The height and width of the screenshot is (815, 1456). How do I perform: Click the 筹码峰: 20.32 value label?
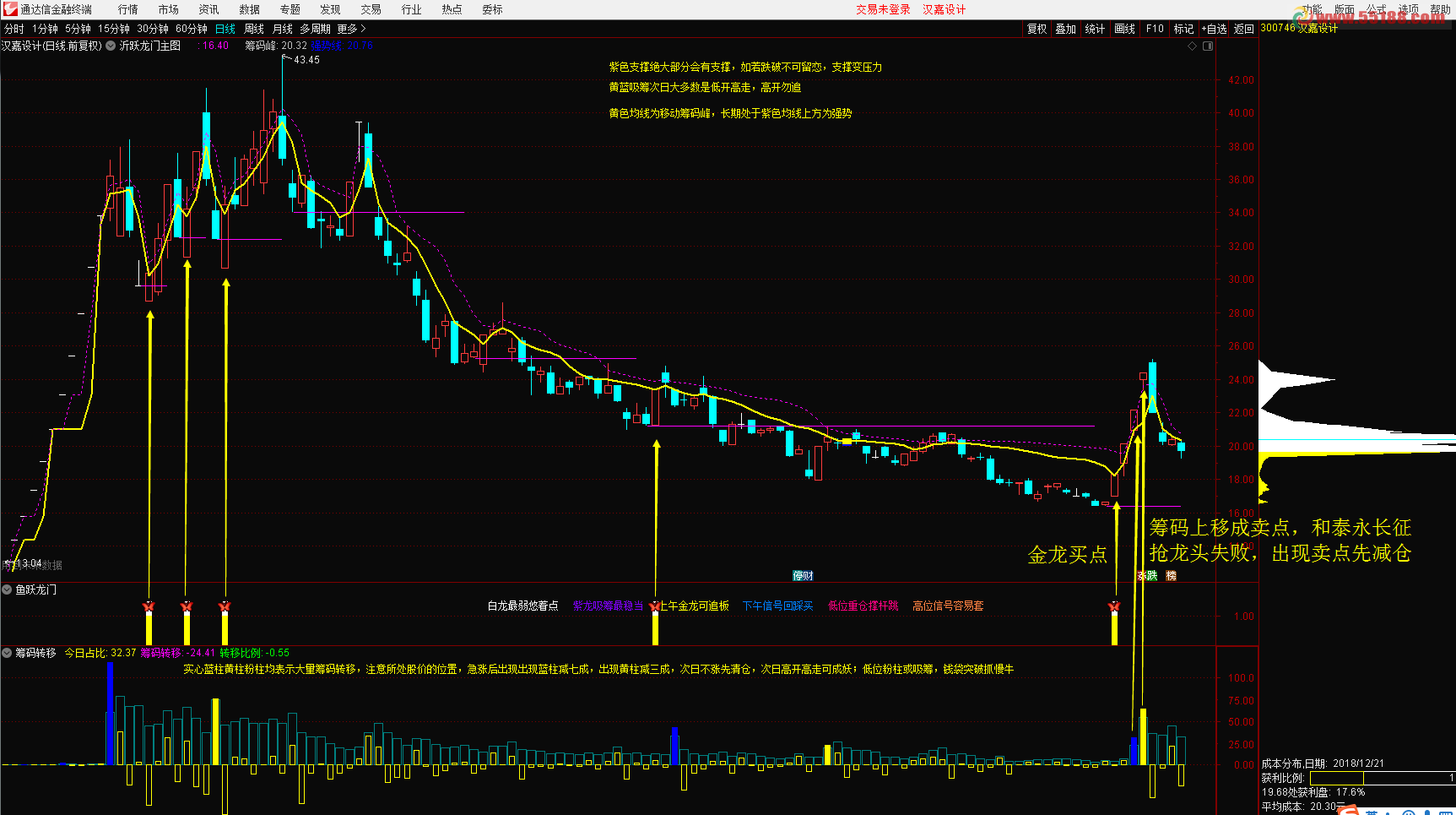tap(276, 46)
